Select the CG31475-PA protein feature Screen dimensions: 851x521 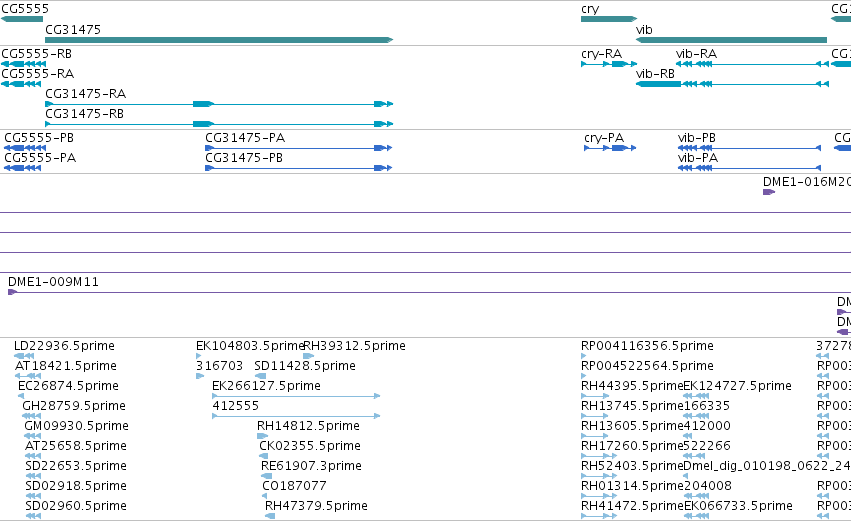pos(299,148)
